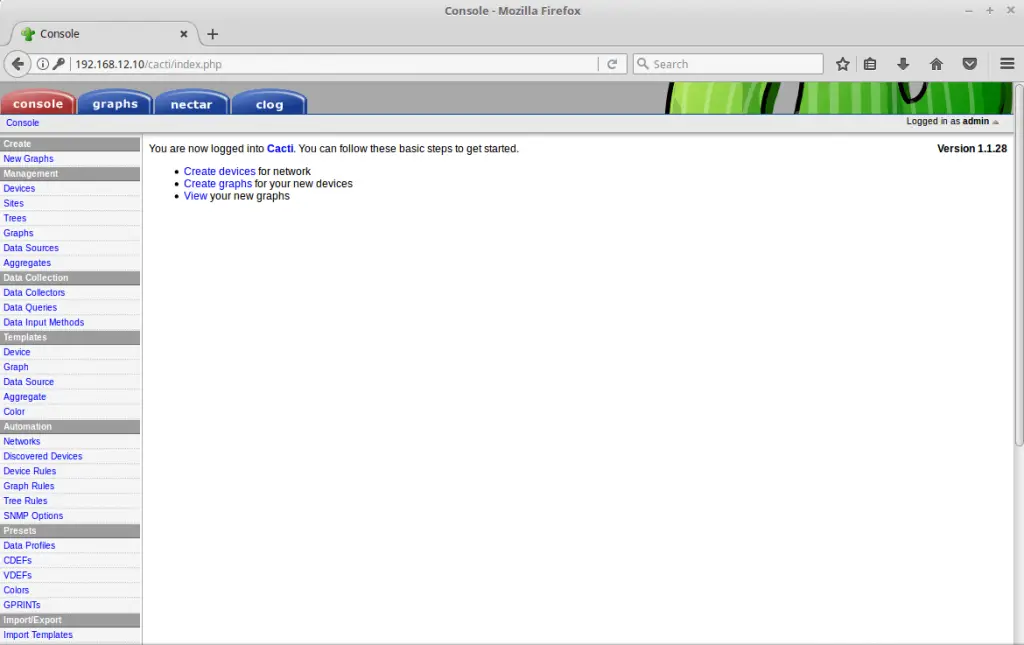Bookmark this page with the star icon

pos(842,64)
